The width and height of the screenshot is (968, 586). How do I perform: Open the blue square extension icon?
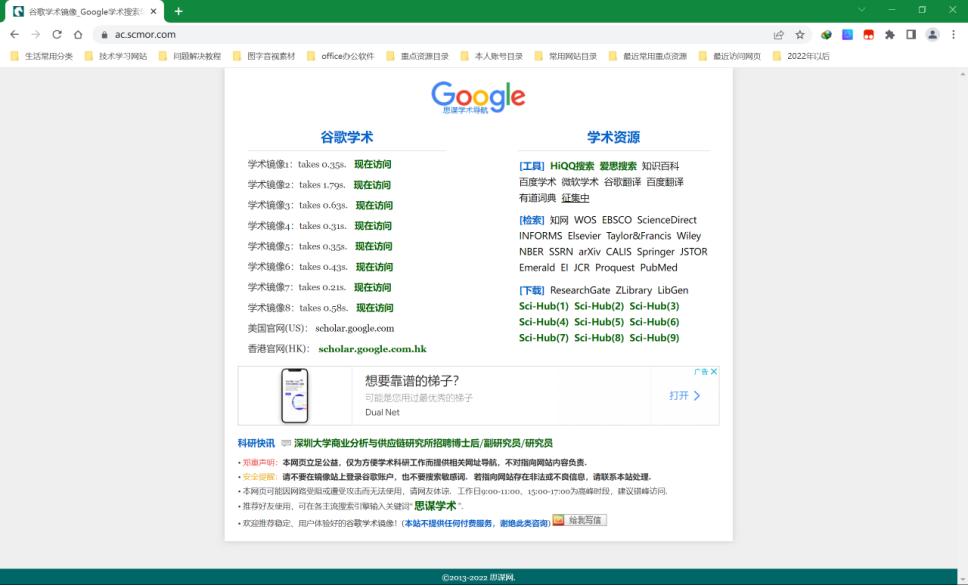pos(848,35)
